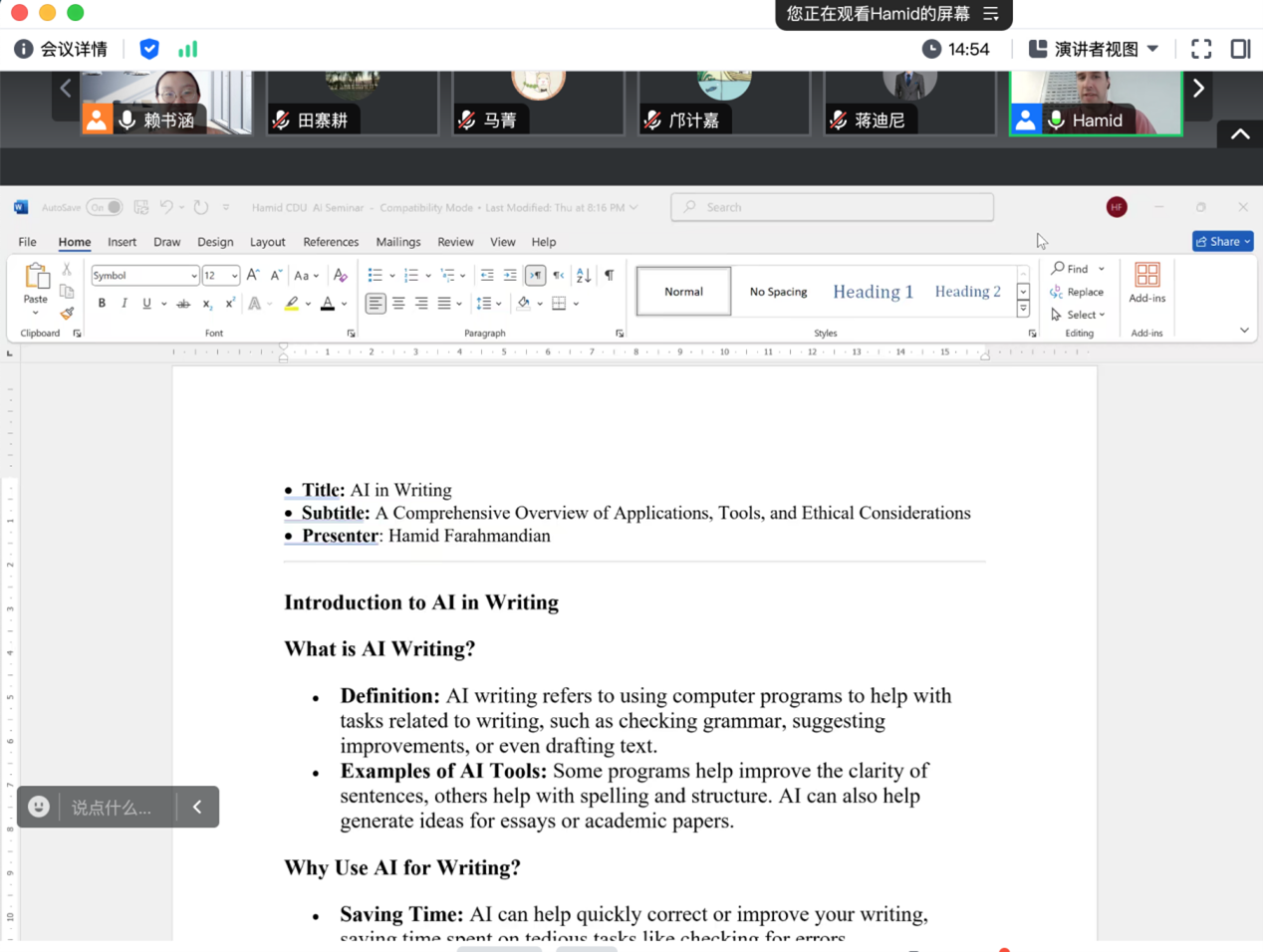Apply the Heading 1 style

click(x=873, y=292)
